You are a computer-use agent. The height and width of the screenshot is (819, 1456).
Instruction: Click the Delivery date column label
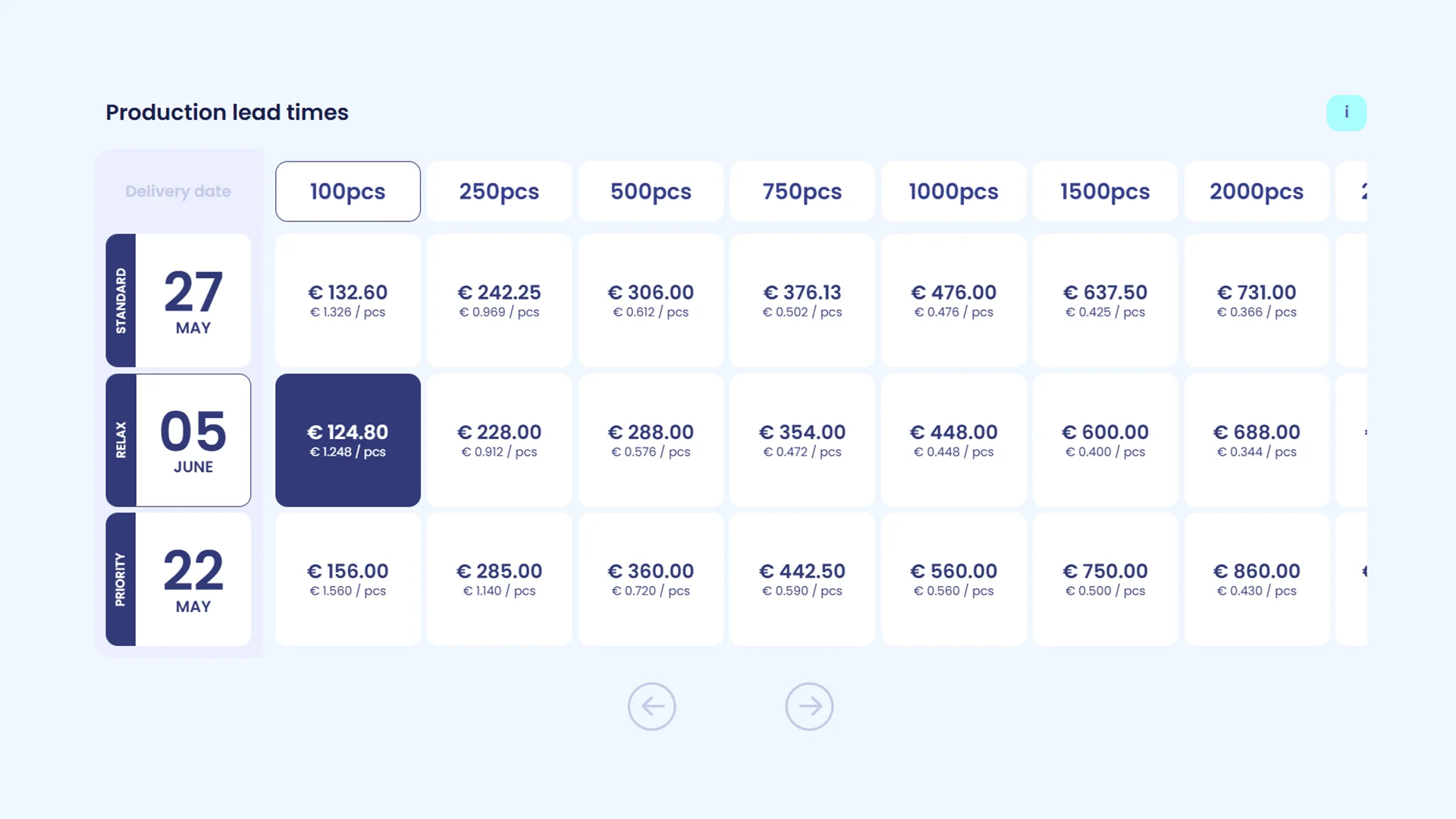pyautogui.click(x=178, y=191)
